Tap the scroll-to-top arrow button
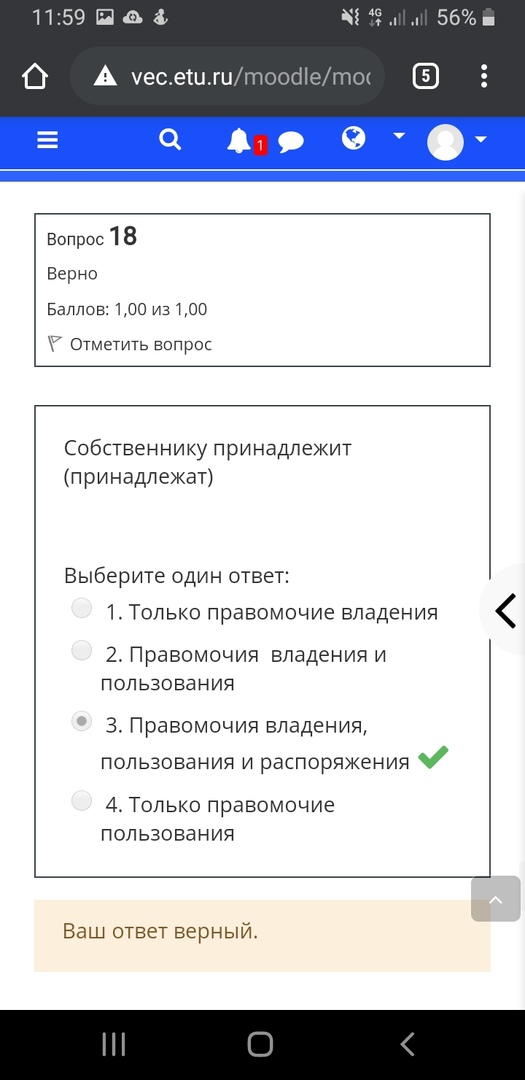The height and width of the screenshot is (1080, 525). point(495,899)
